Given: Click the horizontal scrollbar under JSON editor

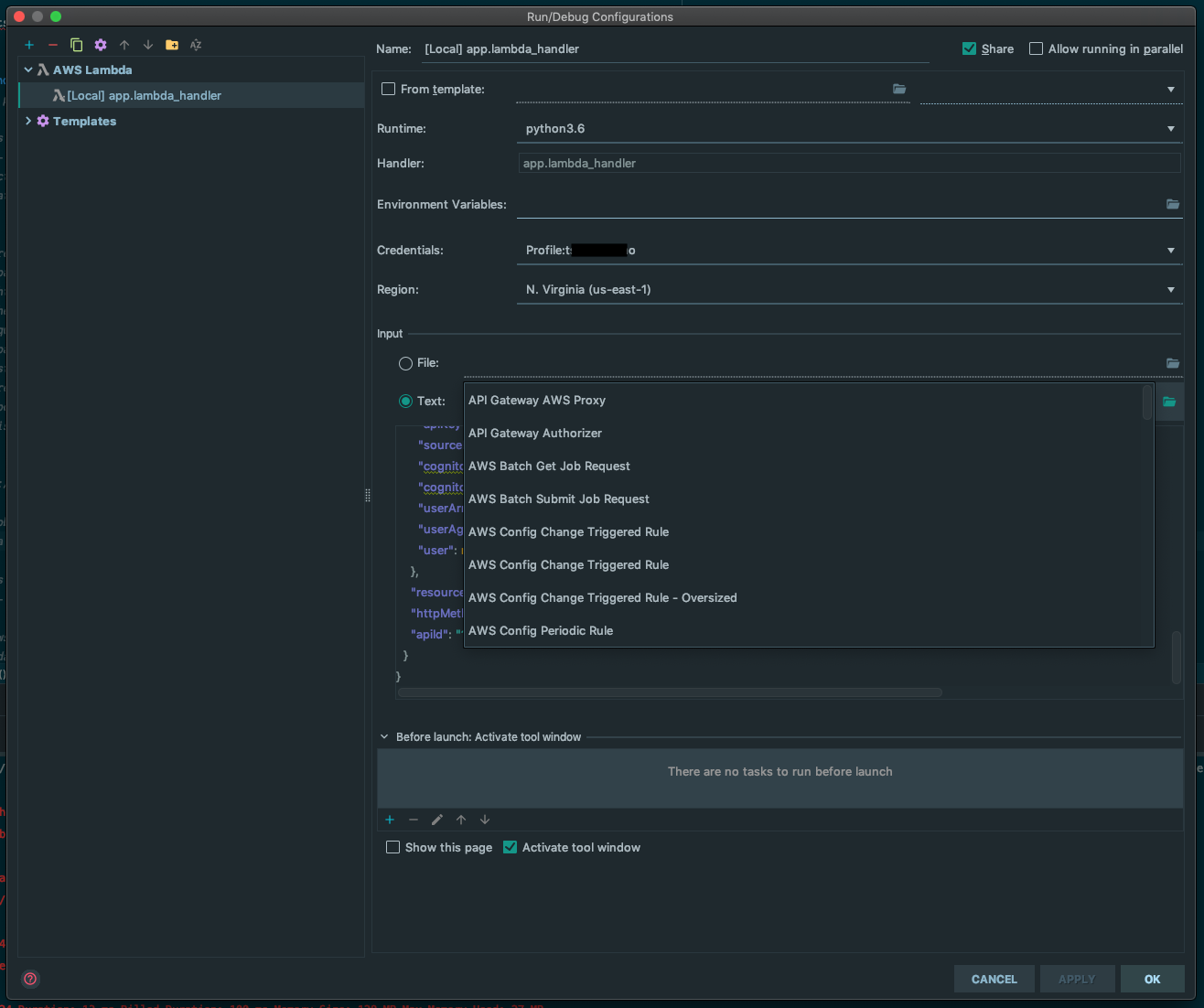Looking at the screenshot, I should [x=670, y=692].
